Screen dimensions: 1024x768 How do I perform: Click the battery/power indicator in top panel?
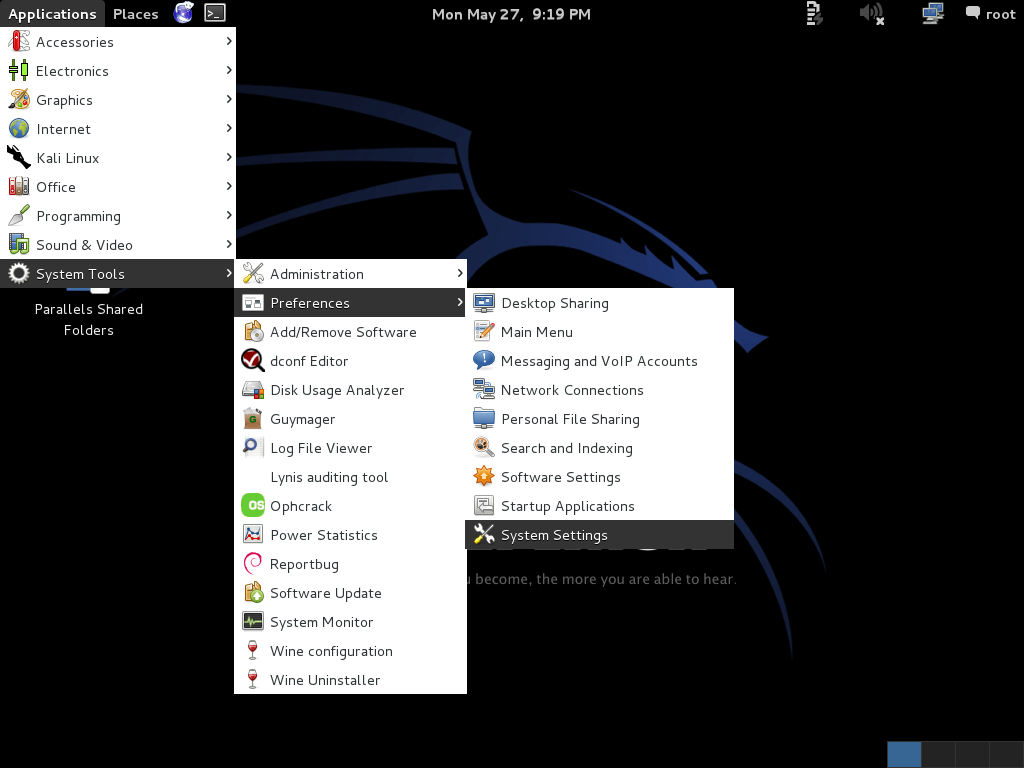814,13
